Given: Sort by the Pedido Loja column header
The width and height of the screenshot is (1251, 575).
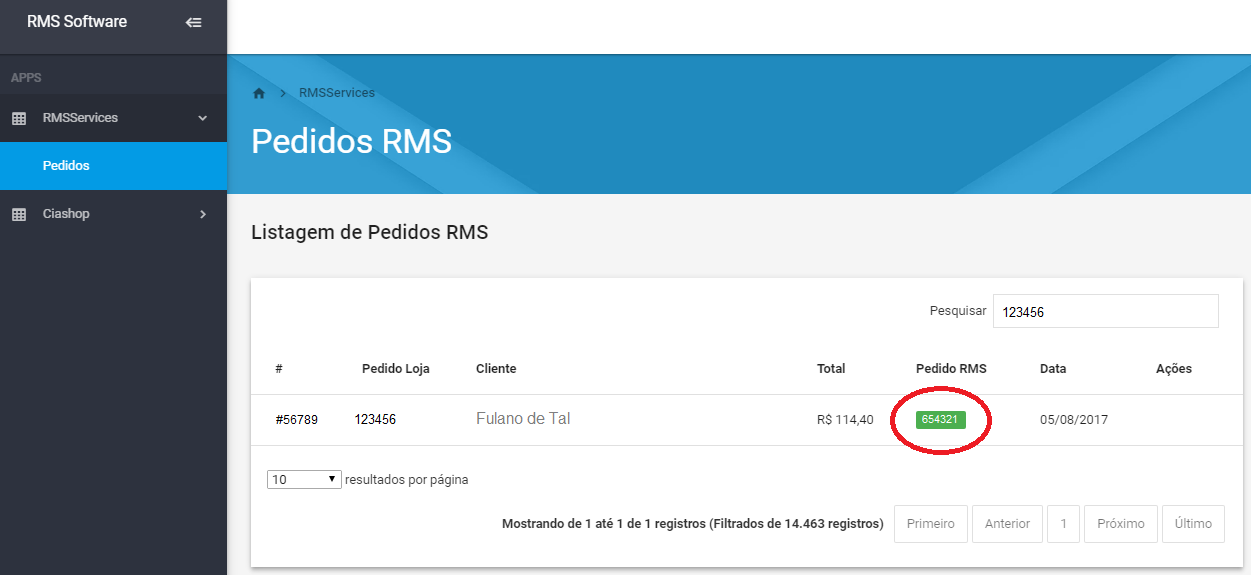Looking at the screenshot, I should point(395,369).
